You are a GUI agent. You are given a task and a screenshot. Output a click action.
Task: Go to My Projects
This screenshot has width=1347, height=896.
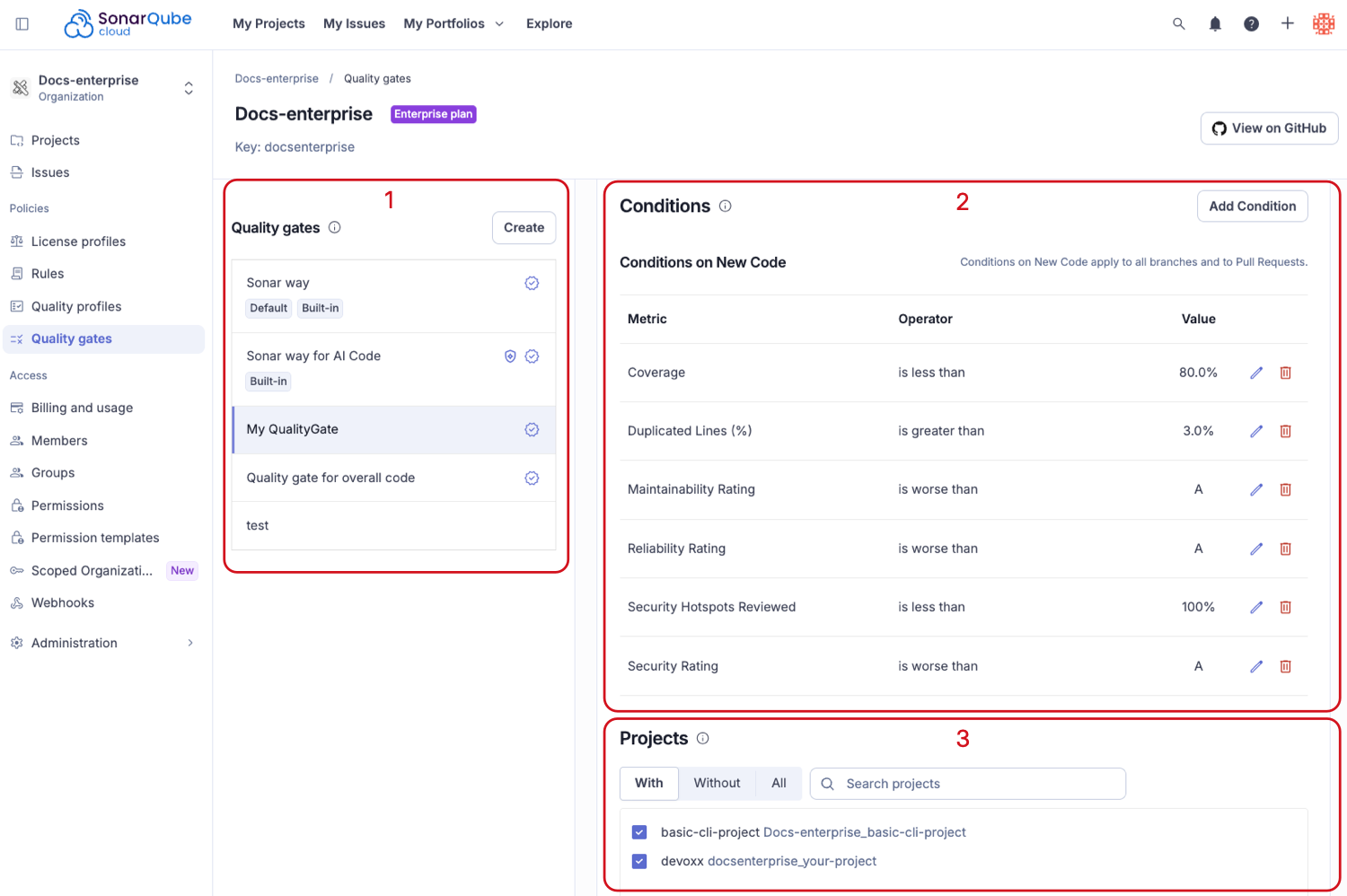(x=269, y=24)
